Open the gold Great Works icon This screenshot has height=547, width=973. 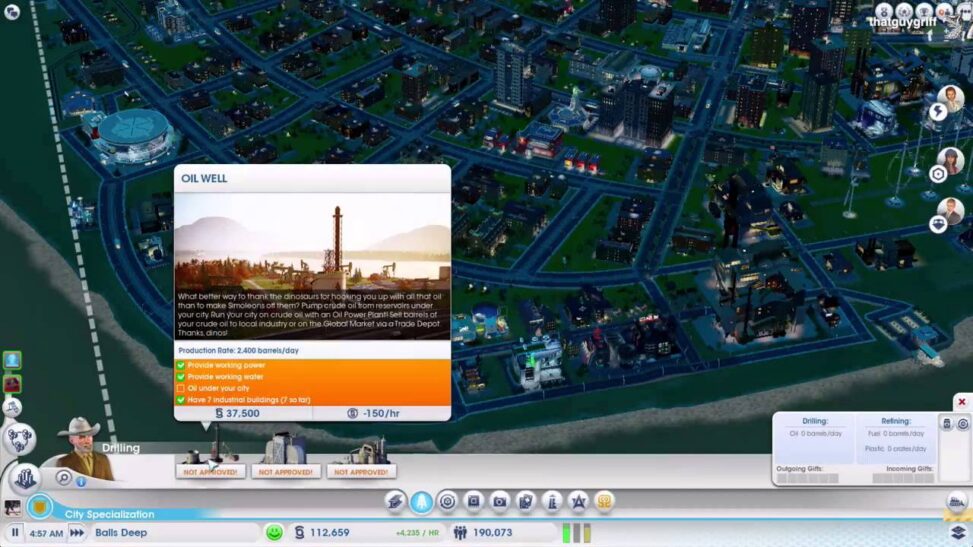[604, 501]
